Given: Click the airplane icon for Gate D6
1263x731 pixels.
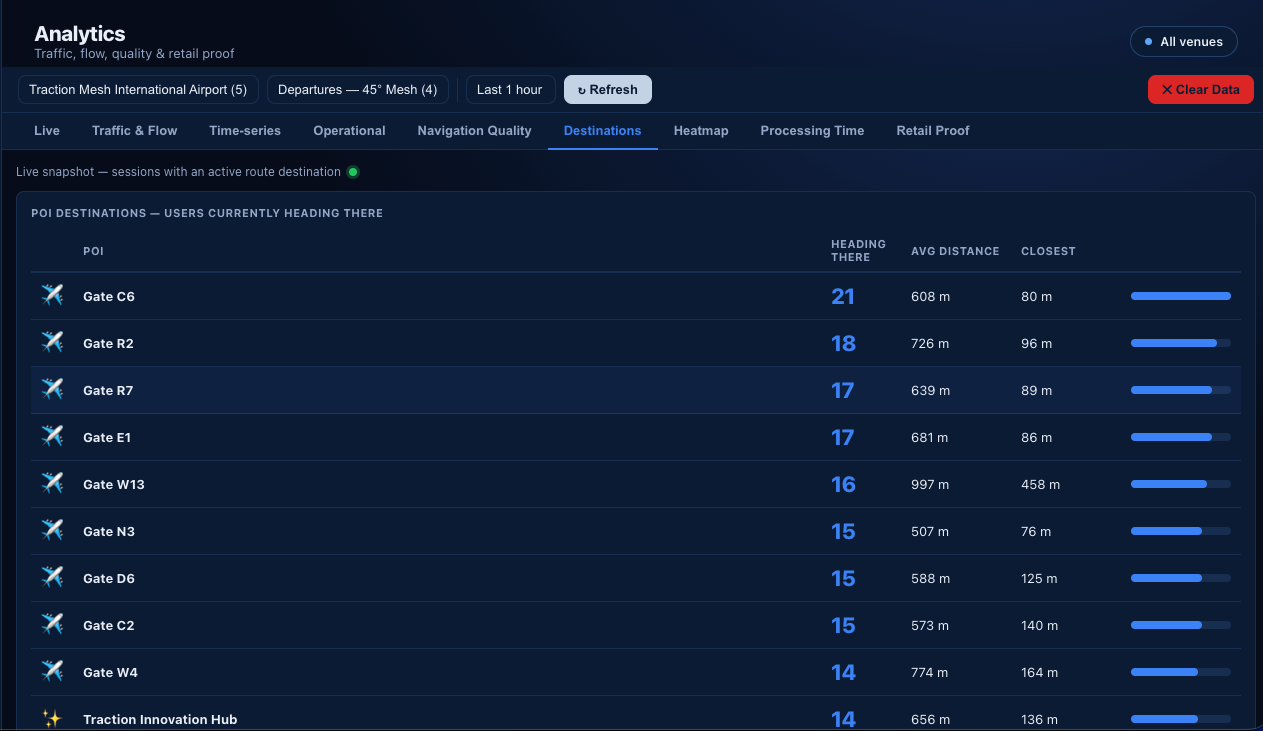Looking at the screenshot, I should pos(52,578).
